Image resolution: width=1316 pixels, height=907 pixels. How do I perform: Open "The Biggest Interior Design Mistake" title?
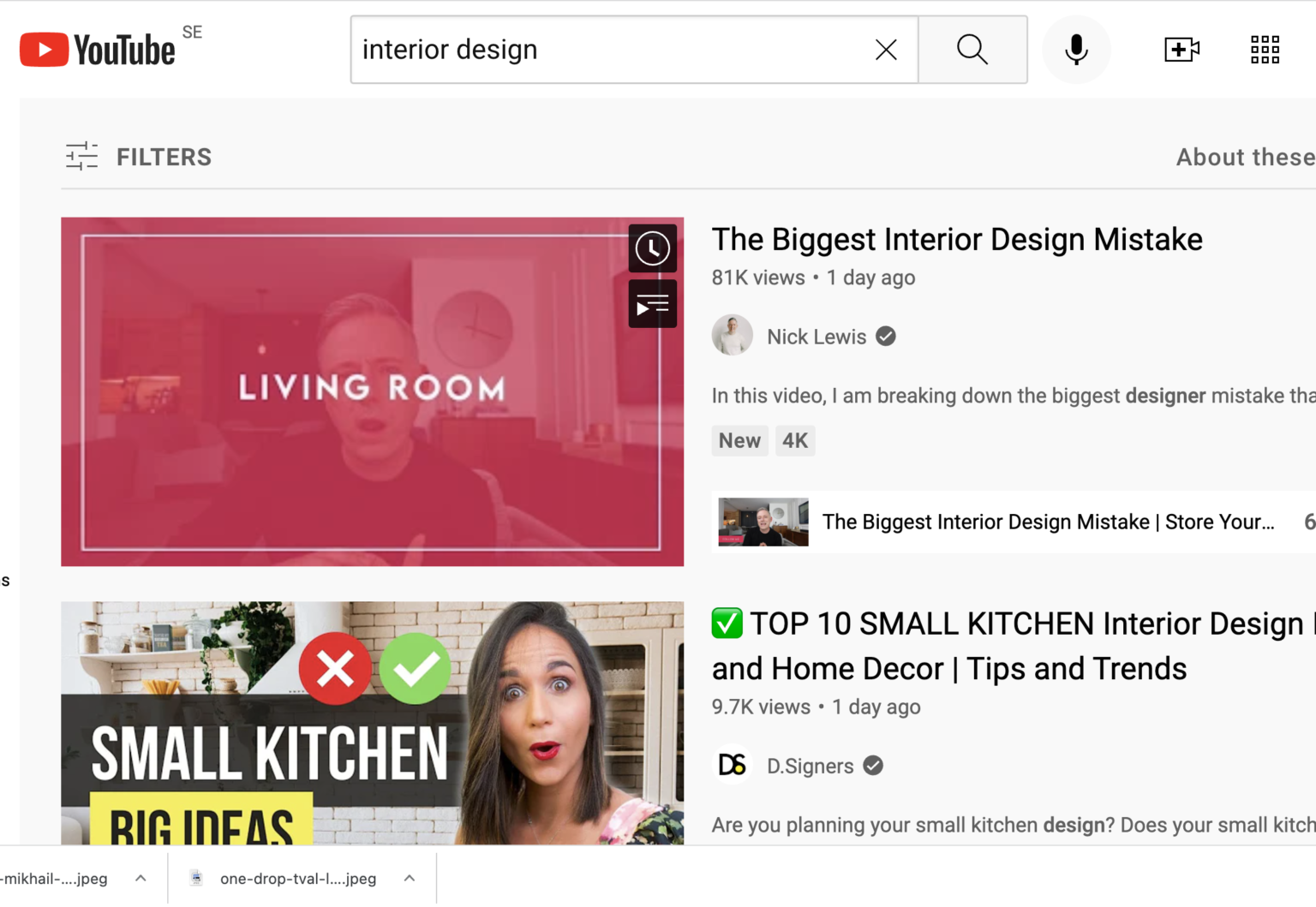957,240
